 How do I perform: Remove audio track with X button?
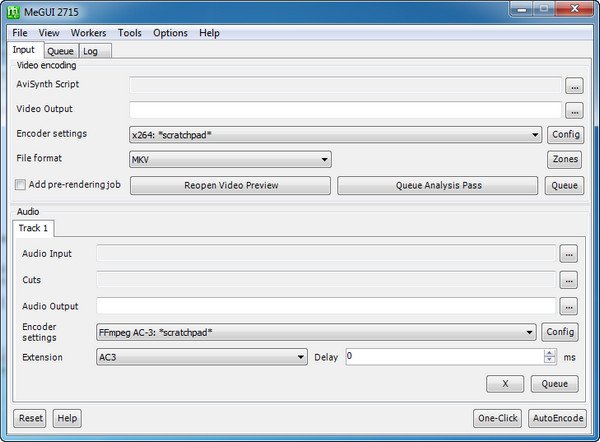pos(505,384)
